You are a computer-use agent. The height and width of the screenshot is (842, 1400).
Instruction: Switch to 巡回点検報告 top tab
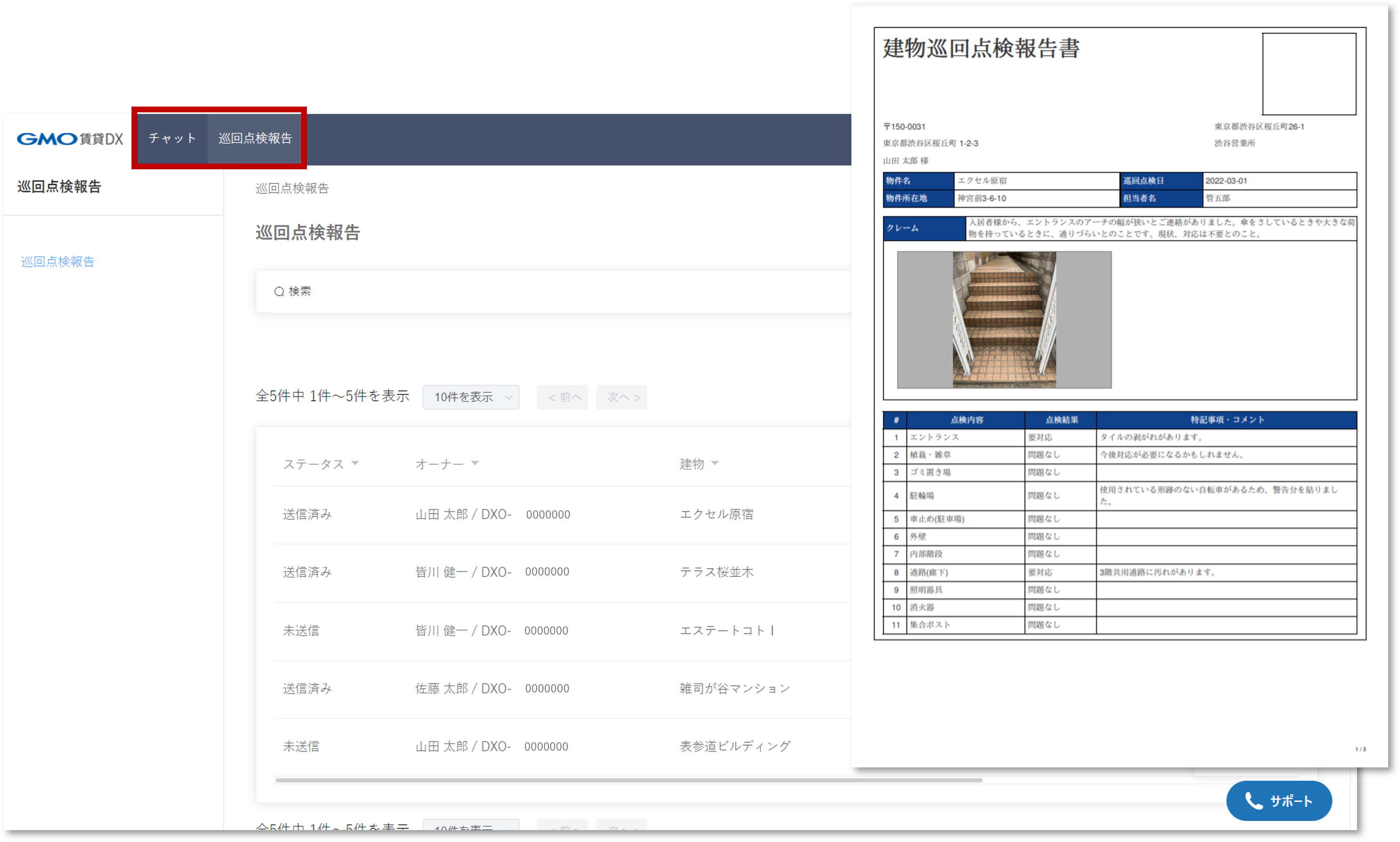pyautogui.click(x=255, y=138)
